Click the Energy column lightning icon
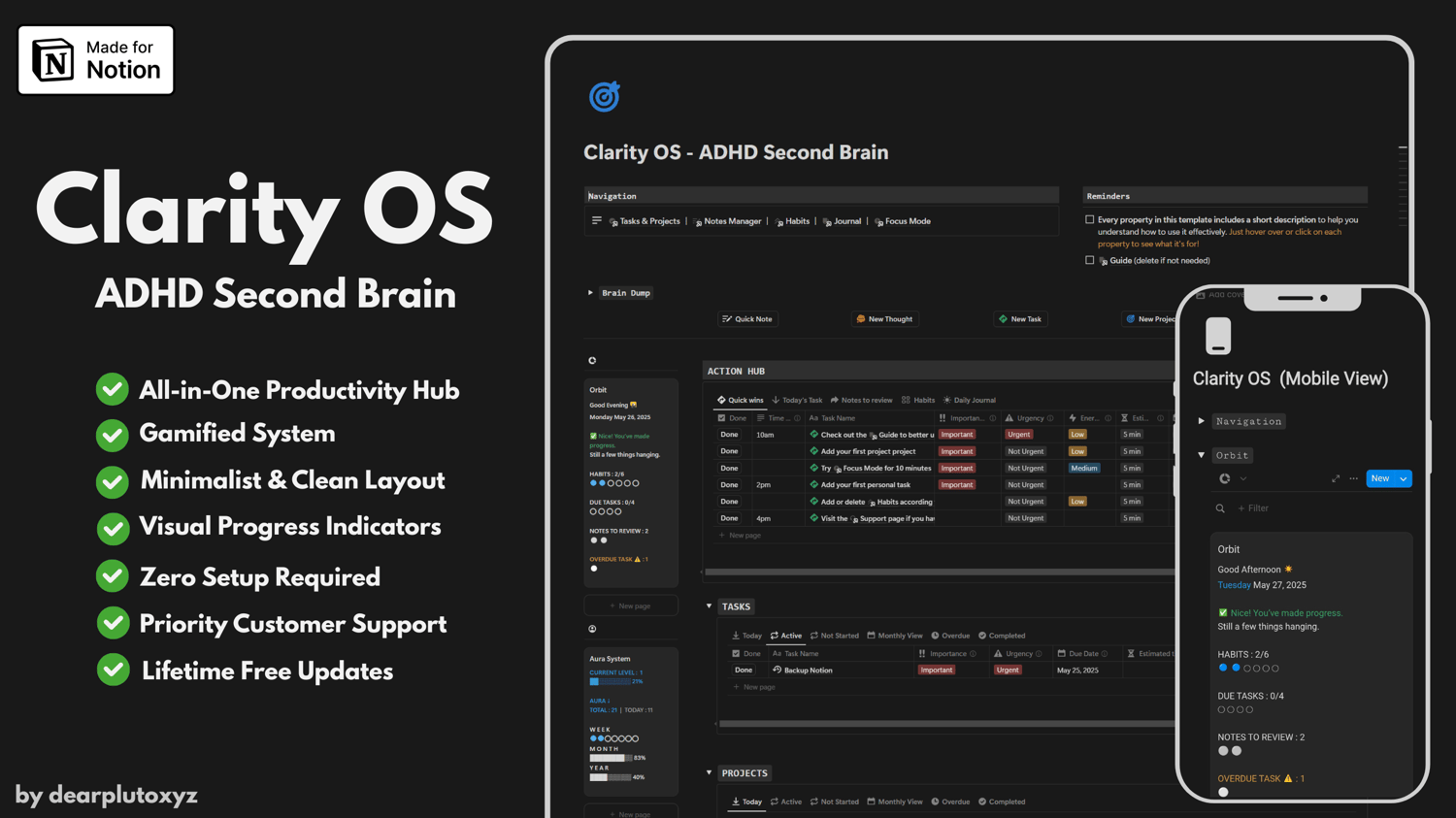Image resolution: width=1456 pixels, height=818 pixels. tap(1073, 418)
